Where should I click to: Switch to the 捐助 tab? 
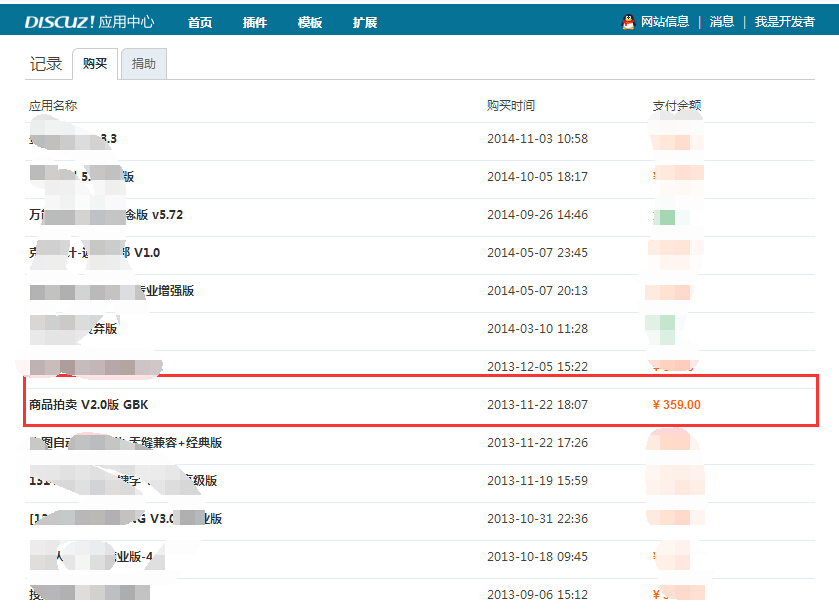[x=143, y=64]
